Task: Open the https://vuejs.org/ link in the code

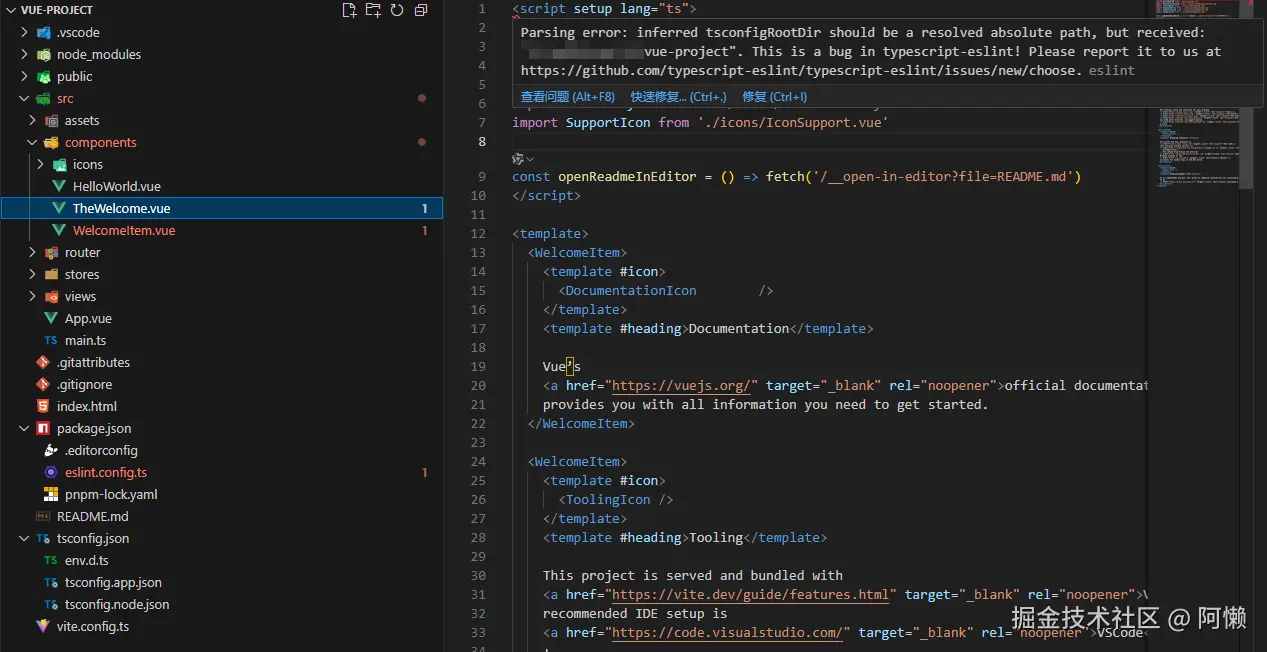Action: click(x=685, y=385)
